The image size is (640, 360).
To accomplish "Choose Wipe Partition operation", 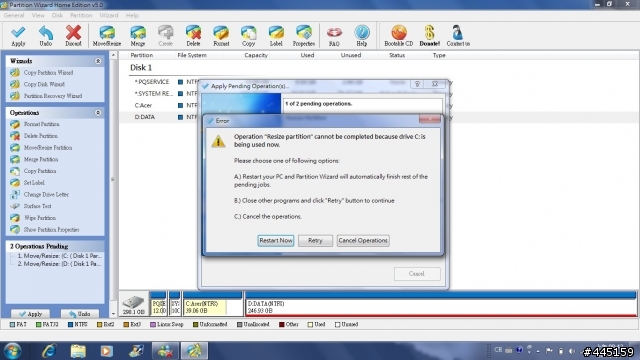I will 40,218.
